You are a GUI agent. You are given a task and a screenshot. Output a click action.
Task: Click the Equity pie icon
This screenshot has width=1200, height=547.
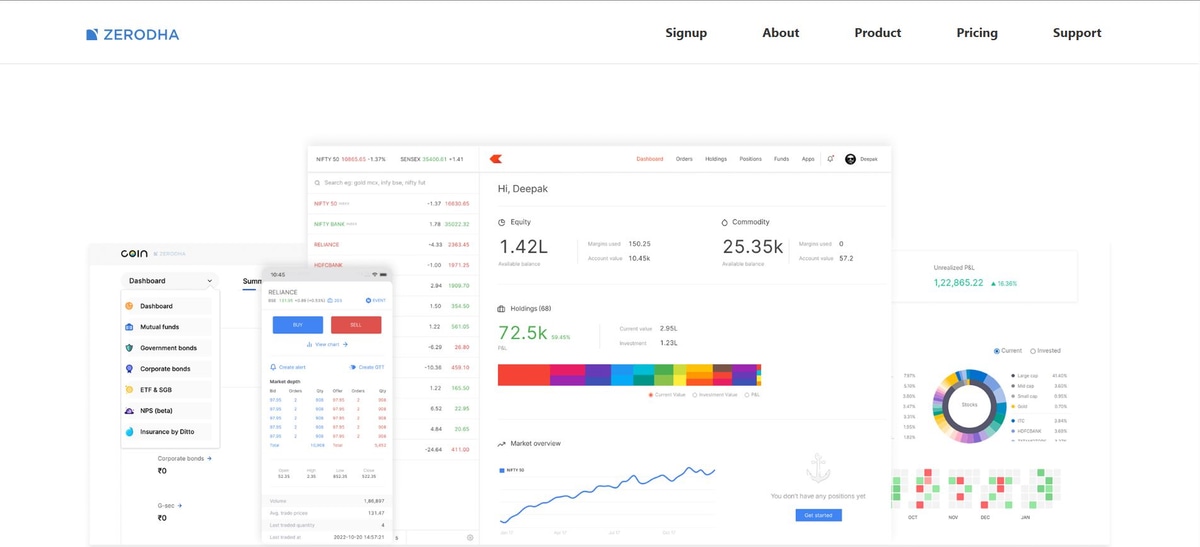(x=502, y=222)
